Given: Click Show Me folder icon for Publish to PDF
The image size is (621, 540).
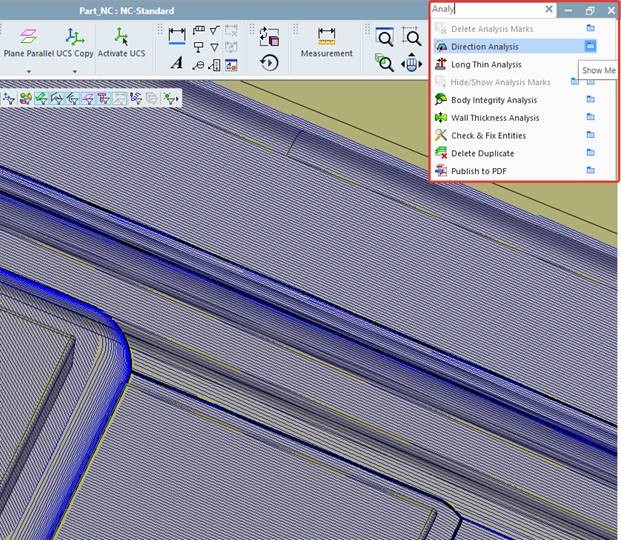Looking at the screenshot, I should [x=591, y=170].
